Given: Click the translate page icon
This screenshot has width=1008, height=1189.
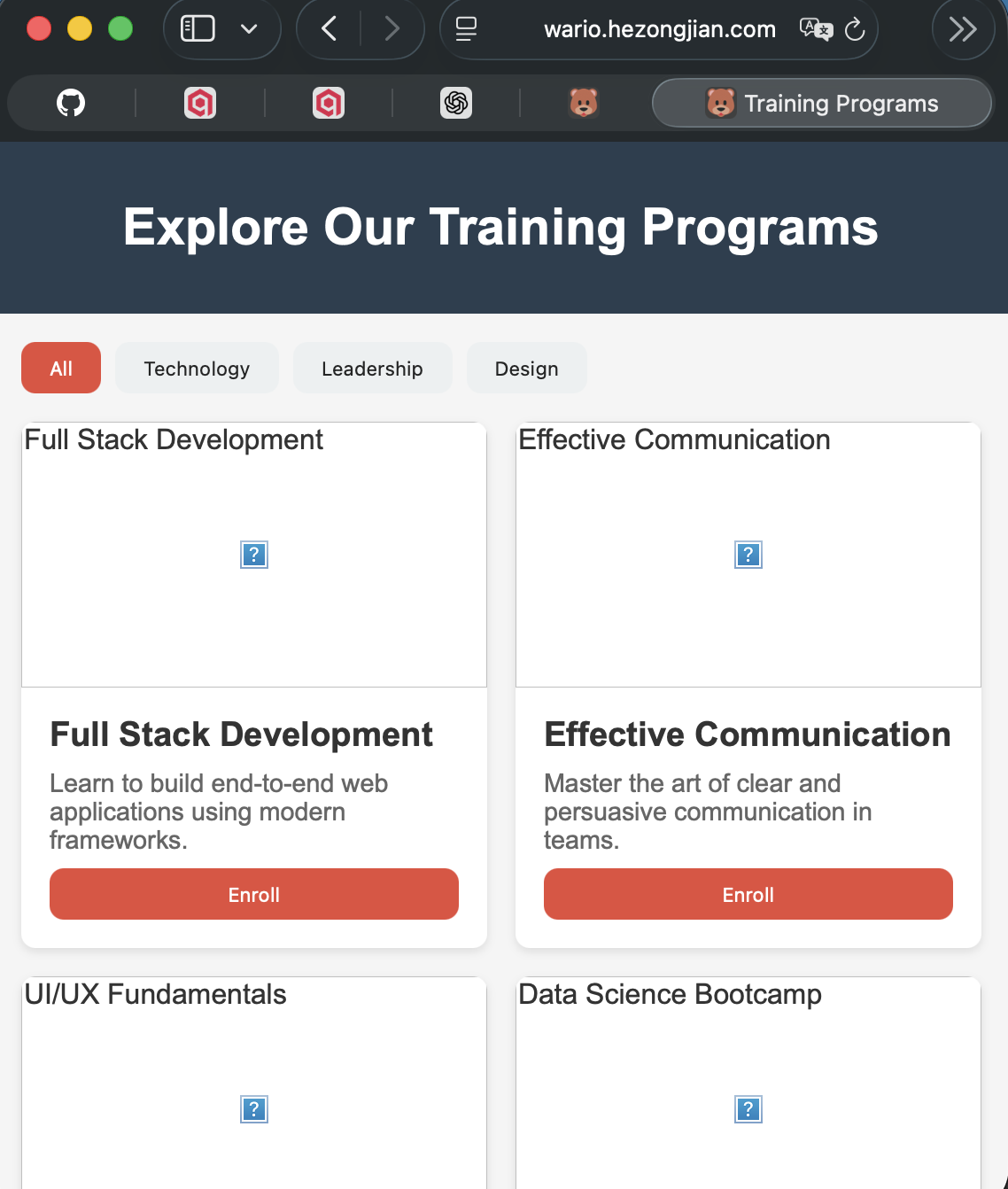Looking at the screenshot, I should (x=815, y=29).
